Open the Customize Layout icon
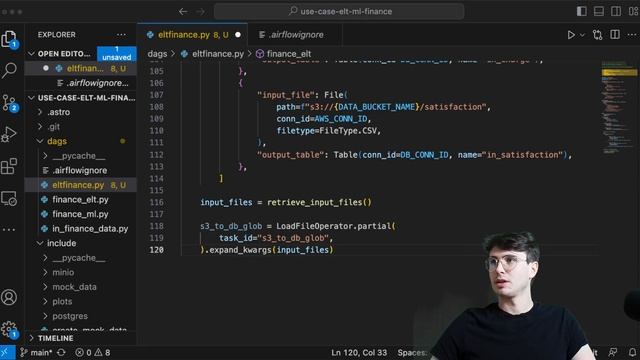This screenshot has height=360, width=640. tap(633, 11)
